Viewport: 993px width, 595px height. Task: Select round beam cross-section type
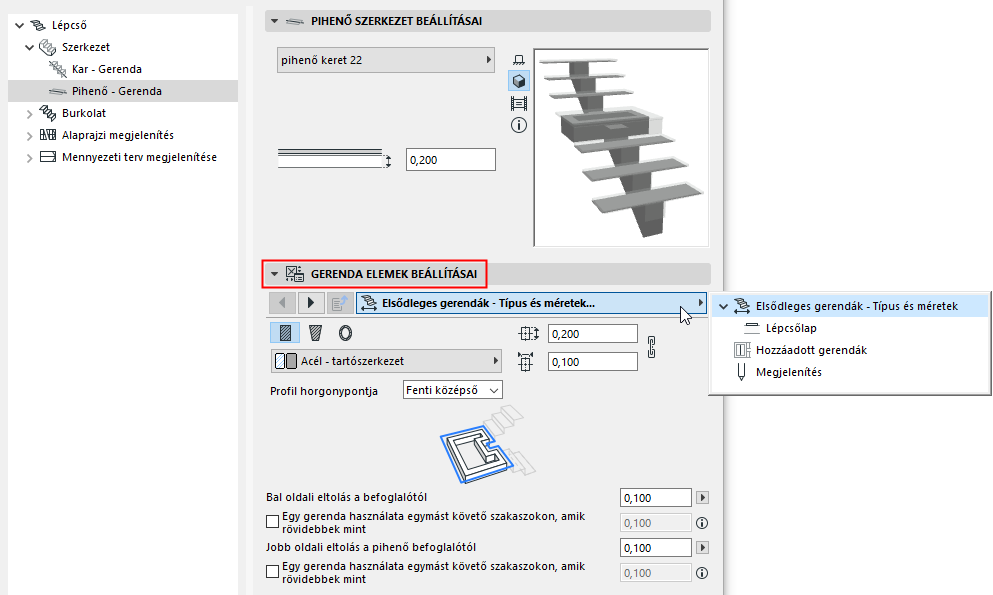345,333
